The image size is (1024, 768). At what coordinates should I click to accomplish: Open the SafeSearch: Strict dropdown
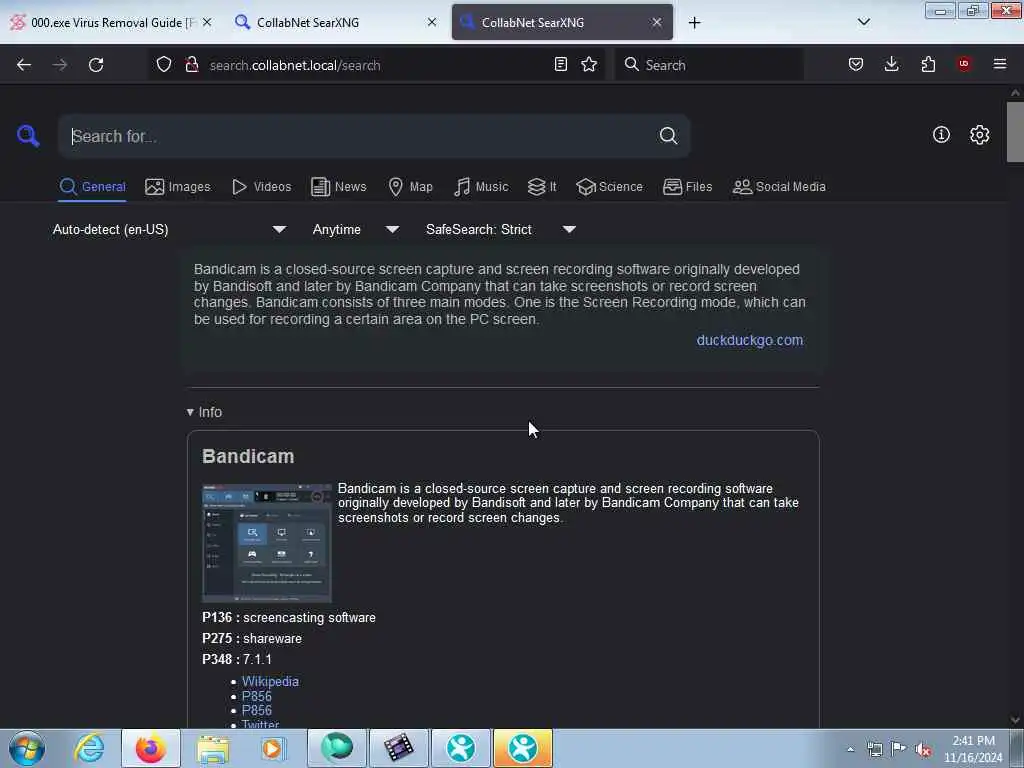[x=500, y=229]
